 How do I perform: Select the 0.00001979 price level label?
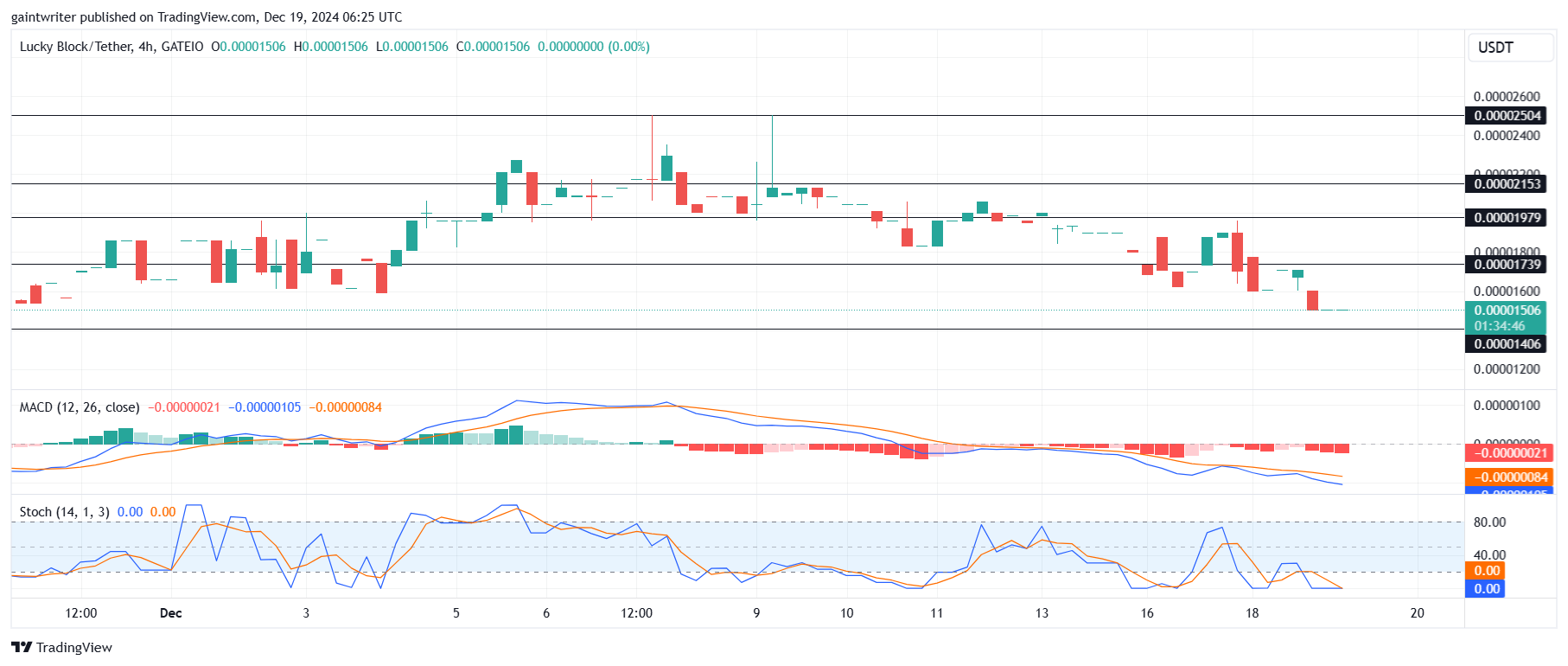coord(1507,218)
